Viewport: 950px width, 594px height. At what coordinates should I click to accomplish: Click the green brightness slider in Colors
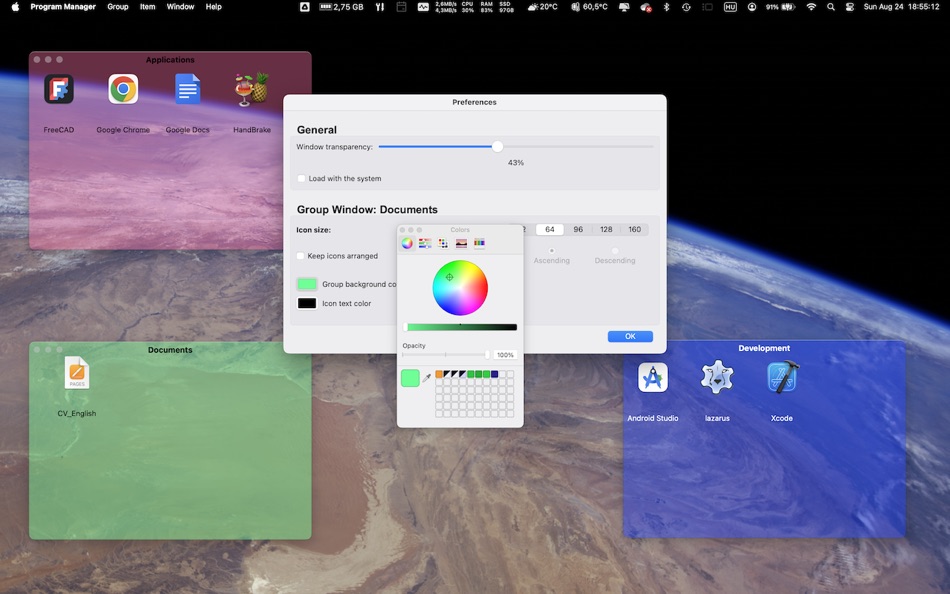pyautogui.click(x=460, y=327)
